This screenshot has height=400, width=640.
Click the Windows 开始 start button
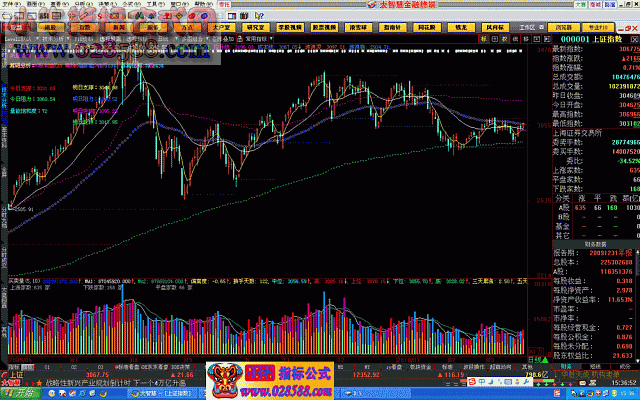click(17, 393)
